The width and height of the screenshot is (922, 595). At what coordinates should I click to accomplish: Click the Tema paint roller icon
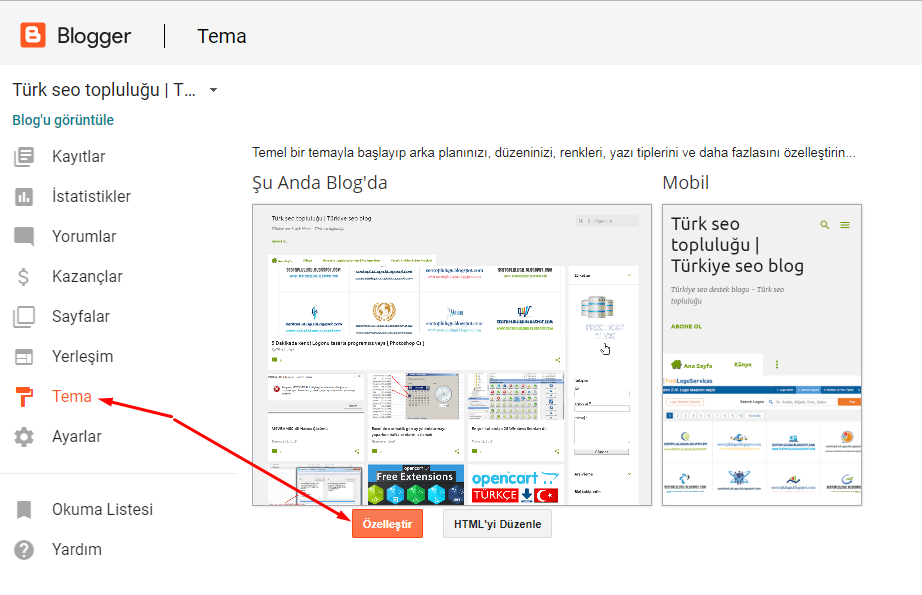coord(24,396)
